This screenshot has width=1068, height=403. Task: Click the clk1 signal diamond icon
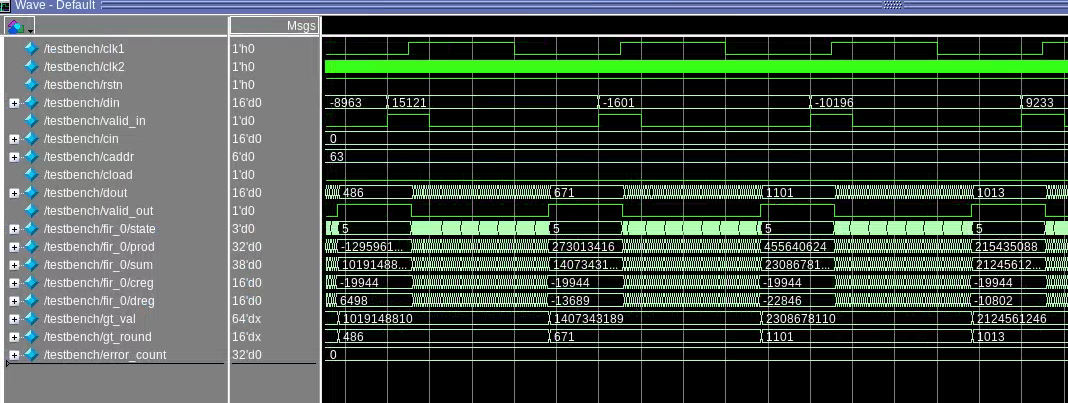[x=31, y=49]
